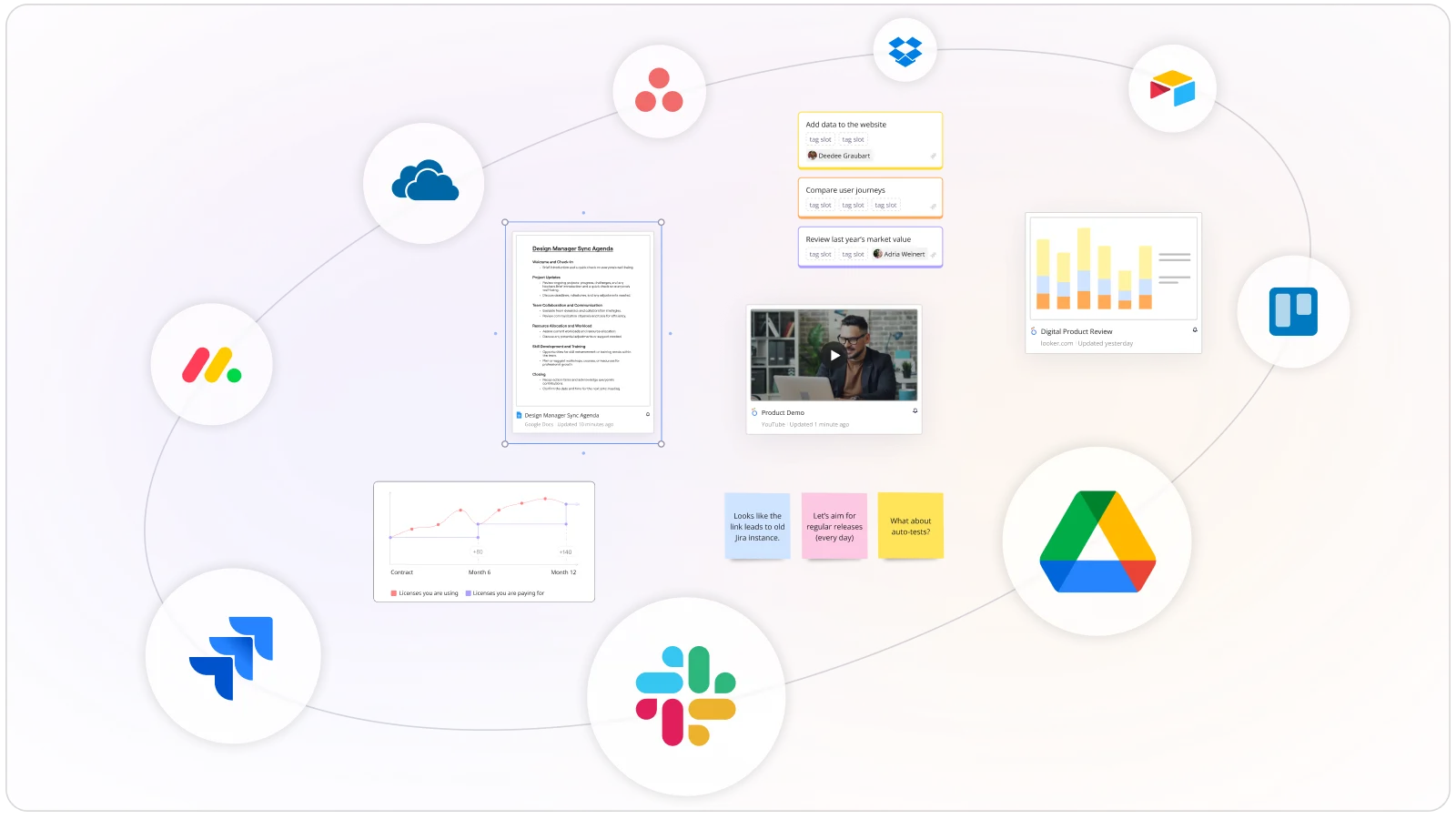Select the pink sticky note about regular releases
Viewport: 1456px width, 819px height.
[834, 526]
